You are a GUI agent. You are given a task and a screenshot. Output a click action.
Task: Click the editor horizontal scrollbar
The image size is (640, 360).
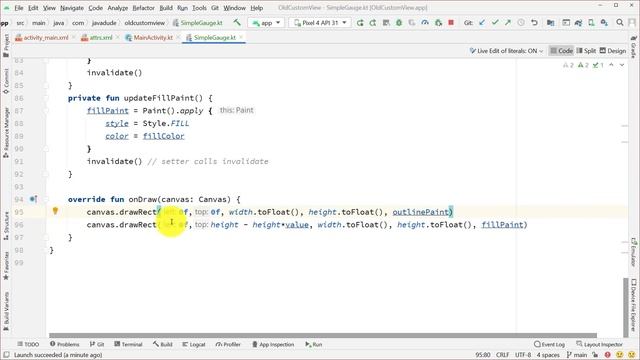[322, 335]
